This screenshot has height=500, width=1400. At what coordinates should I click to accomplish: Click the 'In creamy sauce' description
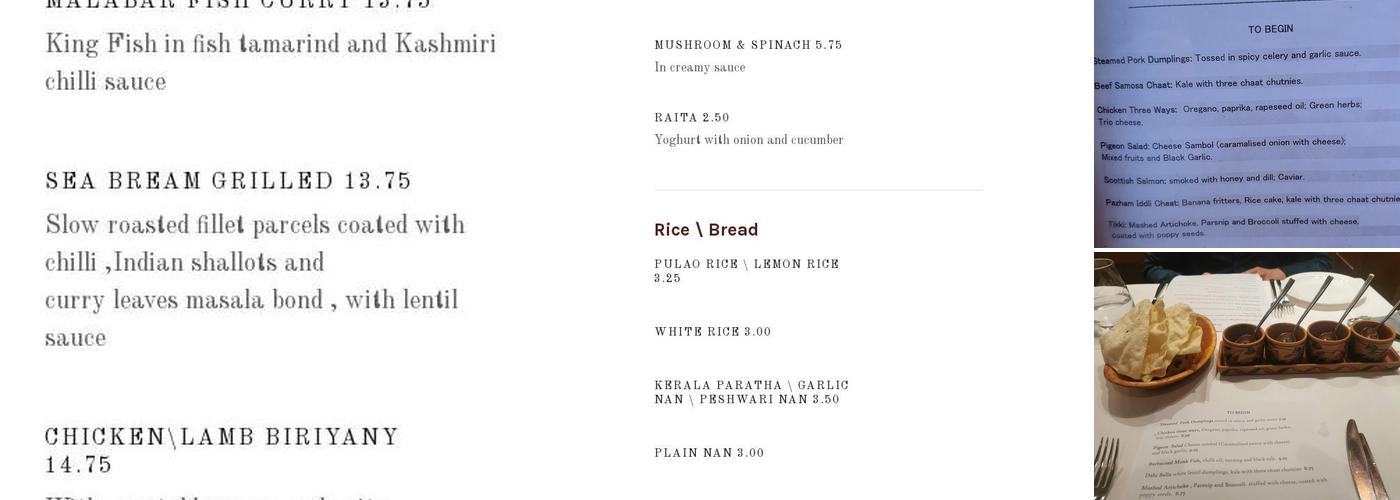700,68
